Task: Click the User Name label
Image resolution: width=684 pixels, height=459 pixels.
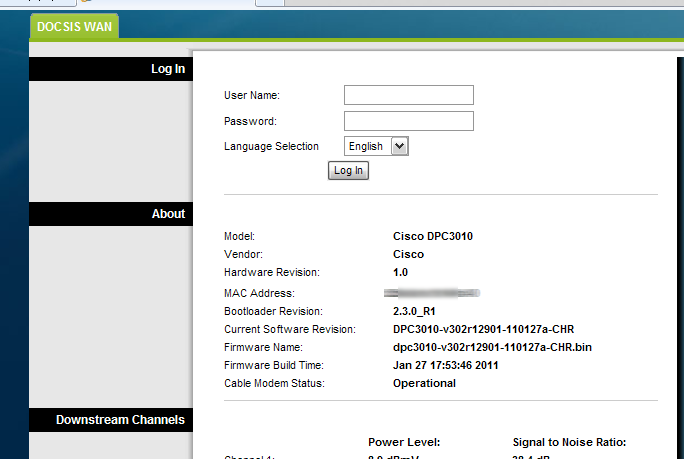Action: (x=252, y=95)
